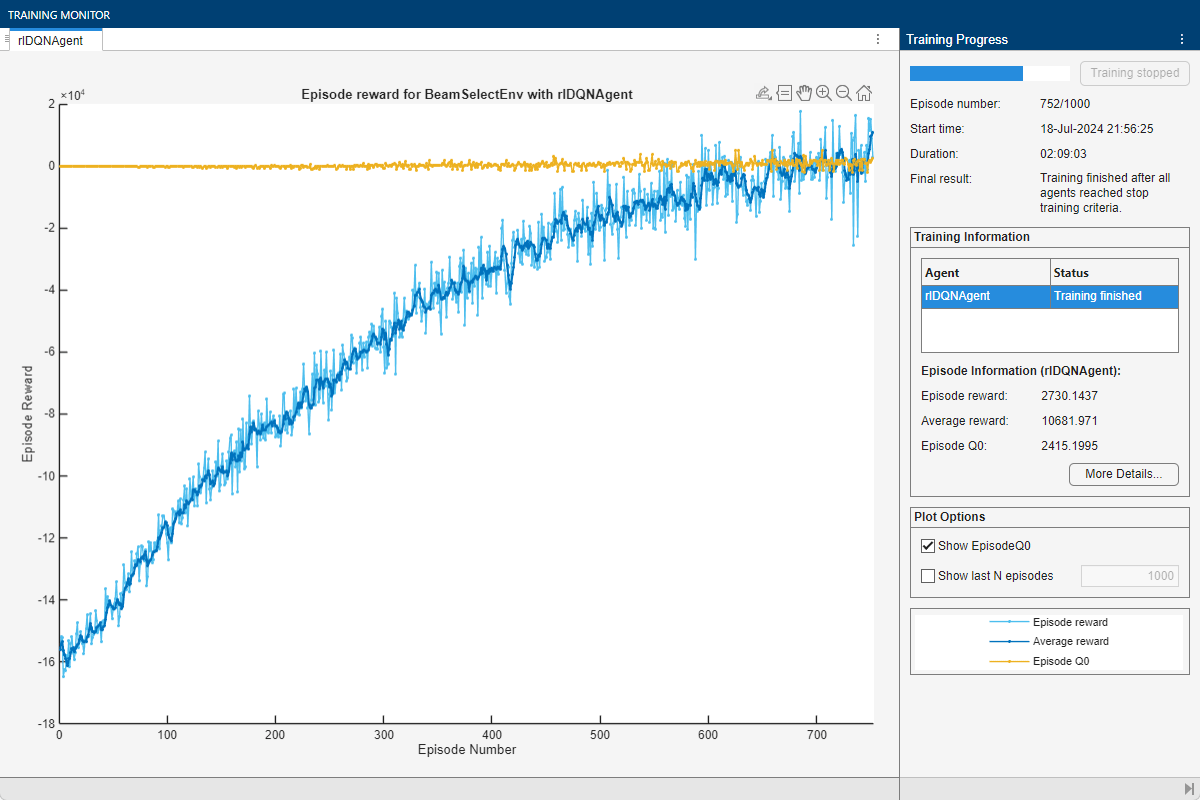Activate the zoom in magnifier
Screen dimensions: 1200x800
coord(824,93)
